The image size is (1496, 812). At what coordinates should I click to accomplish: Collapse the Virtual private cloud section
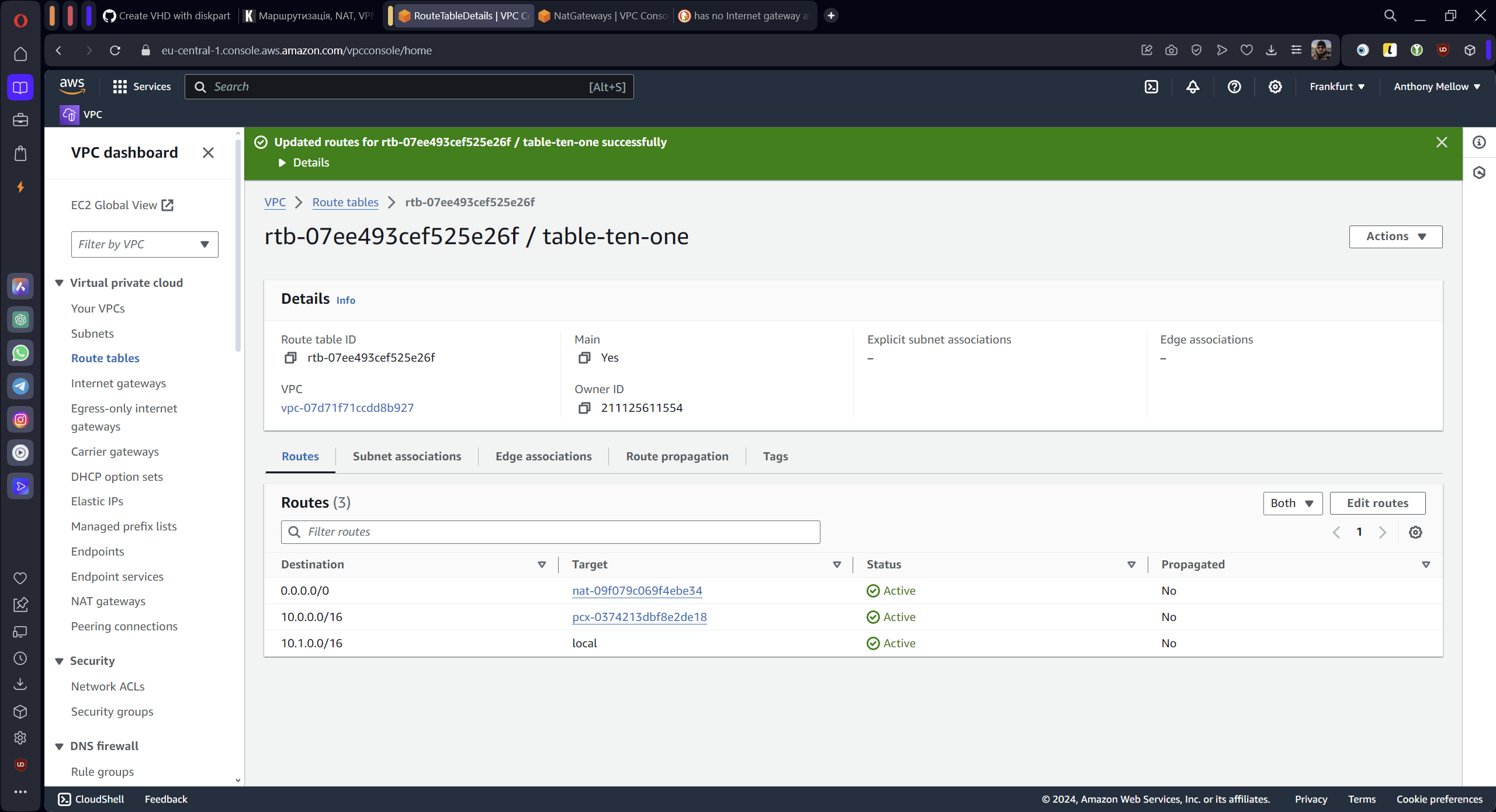pyautogui.click(x=59, y=283)
